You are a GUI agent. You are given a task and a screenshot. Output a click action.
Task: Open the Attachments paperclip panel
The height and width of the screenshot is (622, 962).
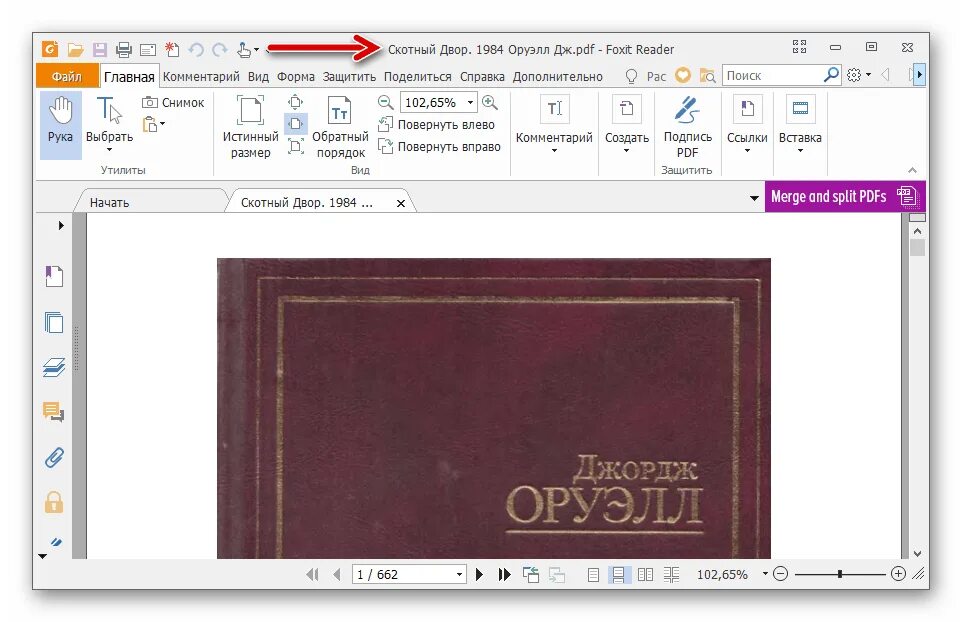pyautogui.click(x=54, y=458)
